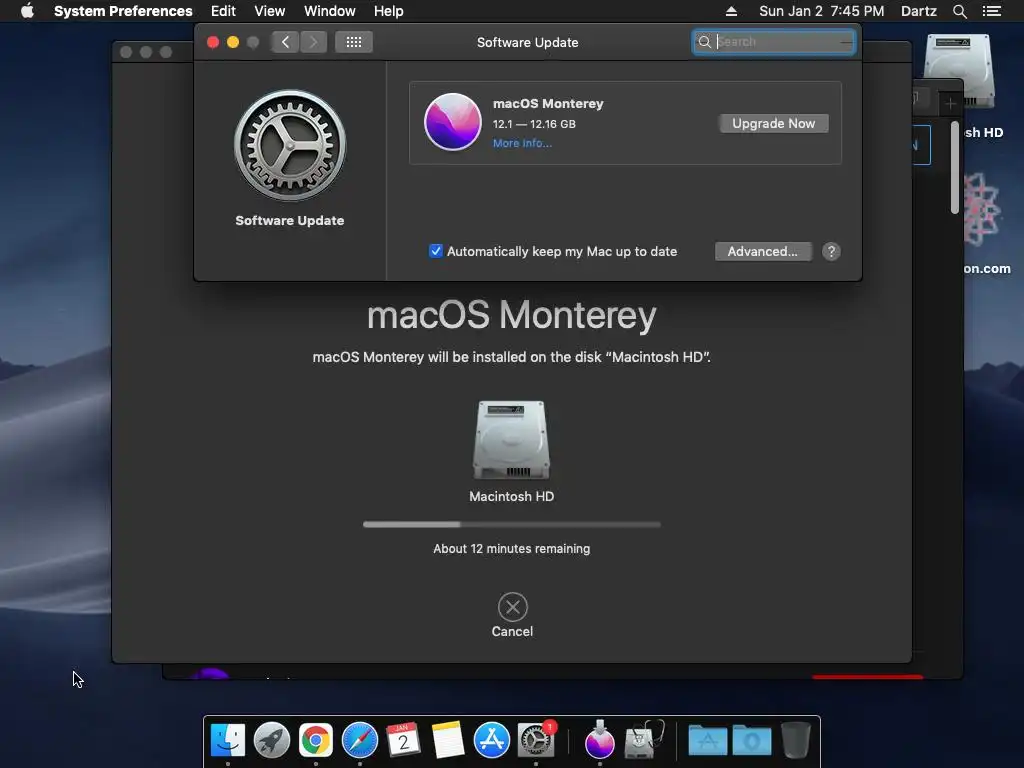Open Notes from the Dock
This screenshot has width=1024, height=768.
tap(447, 740)
